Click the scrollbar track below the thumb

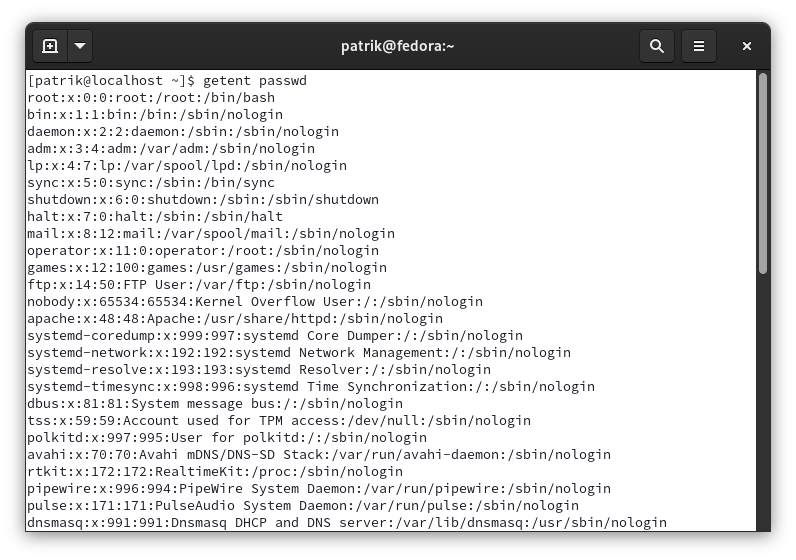point(762,401)
